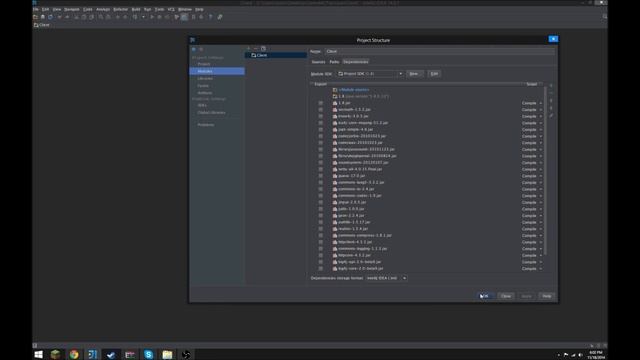This screenshot has height=360, width=640.
Task: Click the Help question-mark toolbar icon
Action: pos(211,17)
